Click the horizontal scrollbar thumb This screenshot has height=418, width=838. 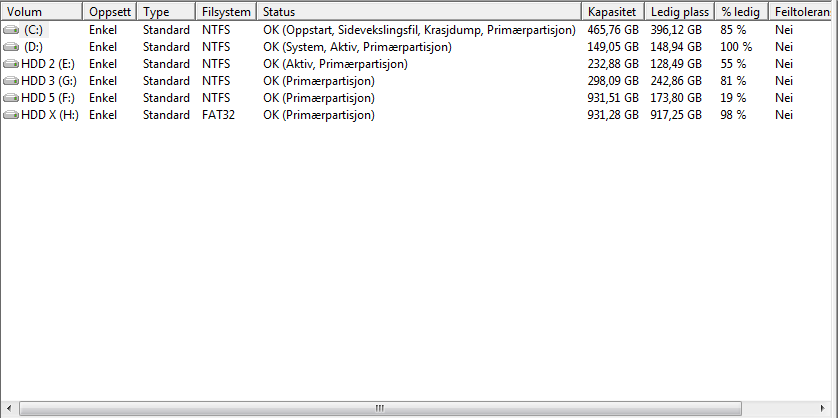[380, 408]
